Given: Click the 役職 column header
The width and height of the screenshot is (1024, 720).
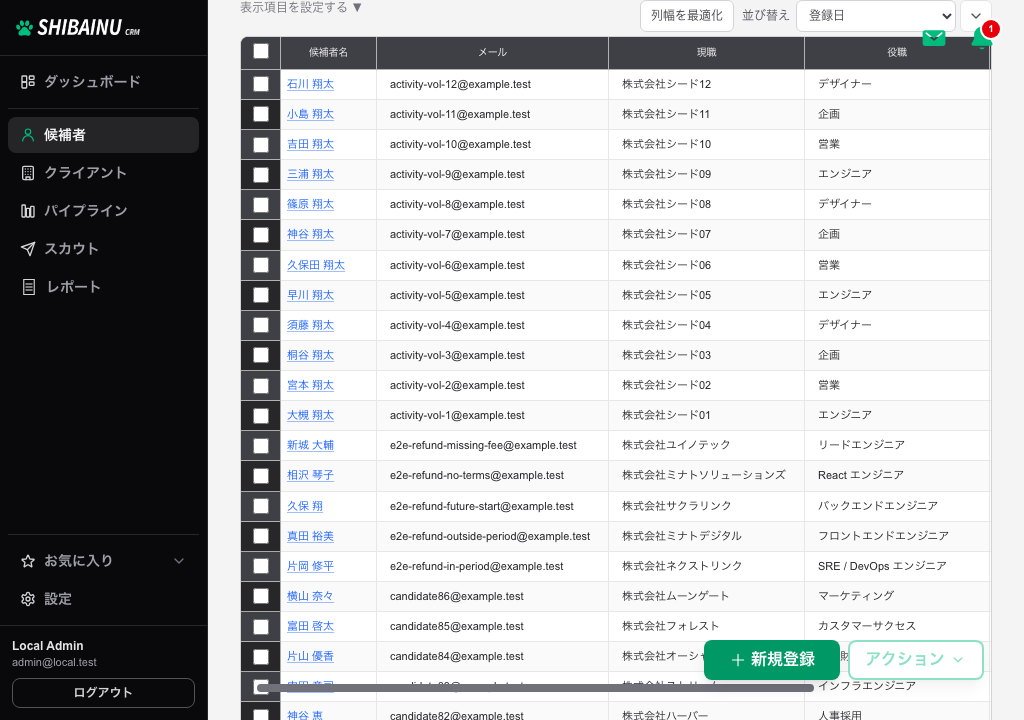Looking at the screenshot, I should point(897,52).
